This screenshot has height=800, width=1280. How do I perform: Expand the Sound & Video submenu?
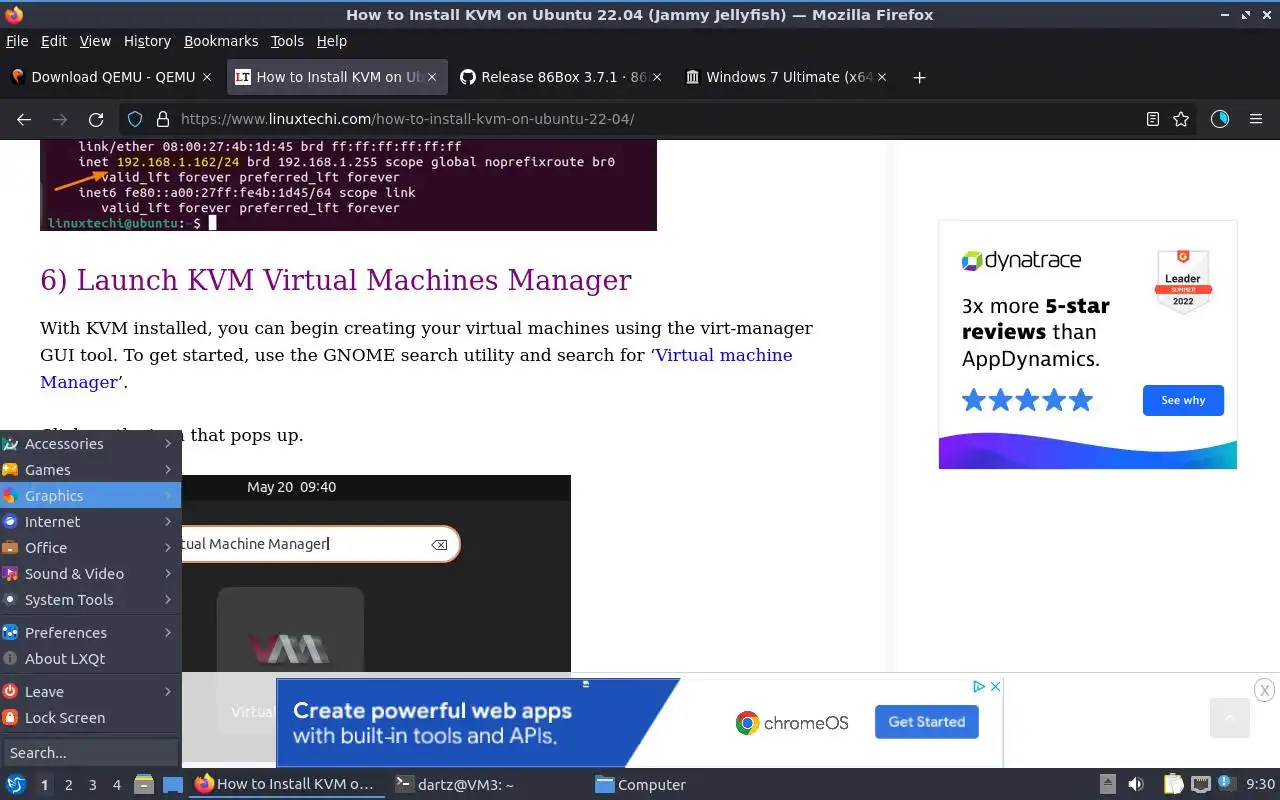tap(90, 574)
